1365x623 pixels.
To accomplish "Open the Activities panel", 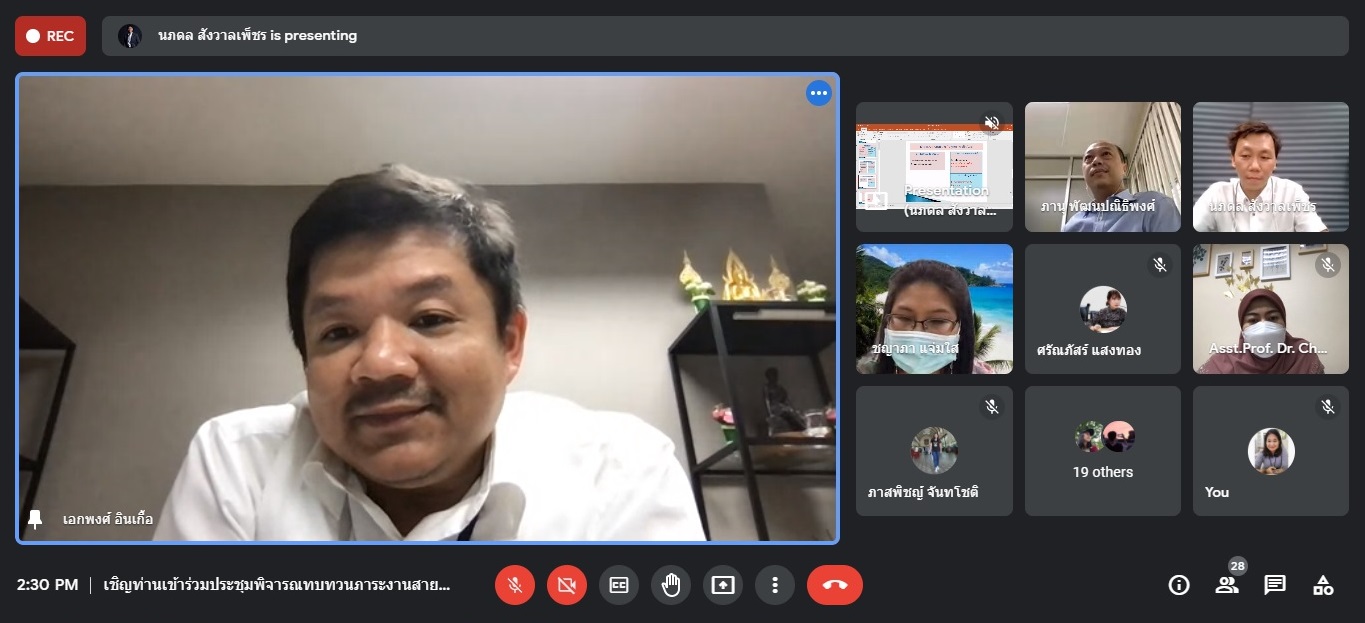I will (x=1323, y=585).
